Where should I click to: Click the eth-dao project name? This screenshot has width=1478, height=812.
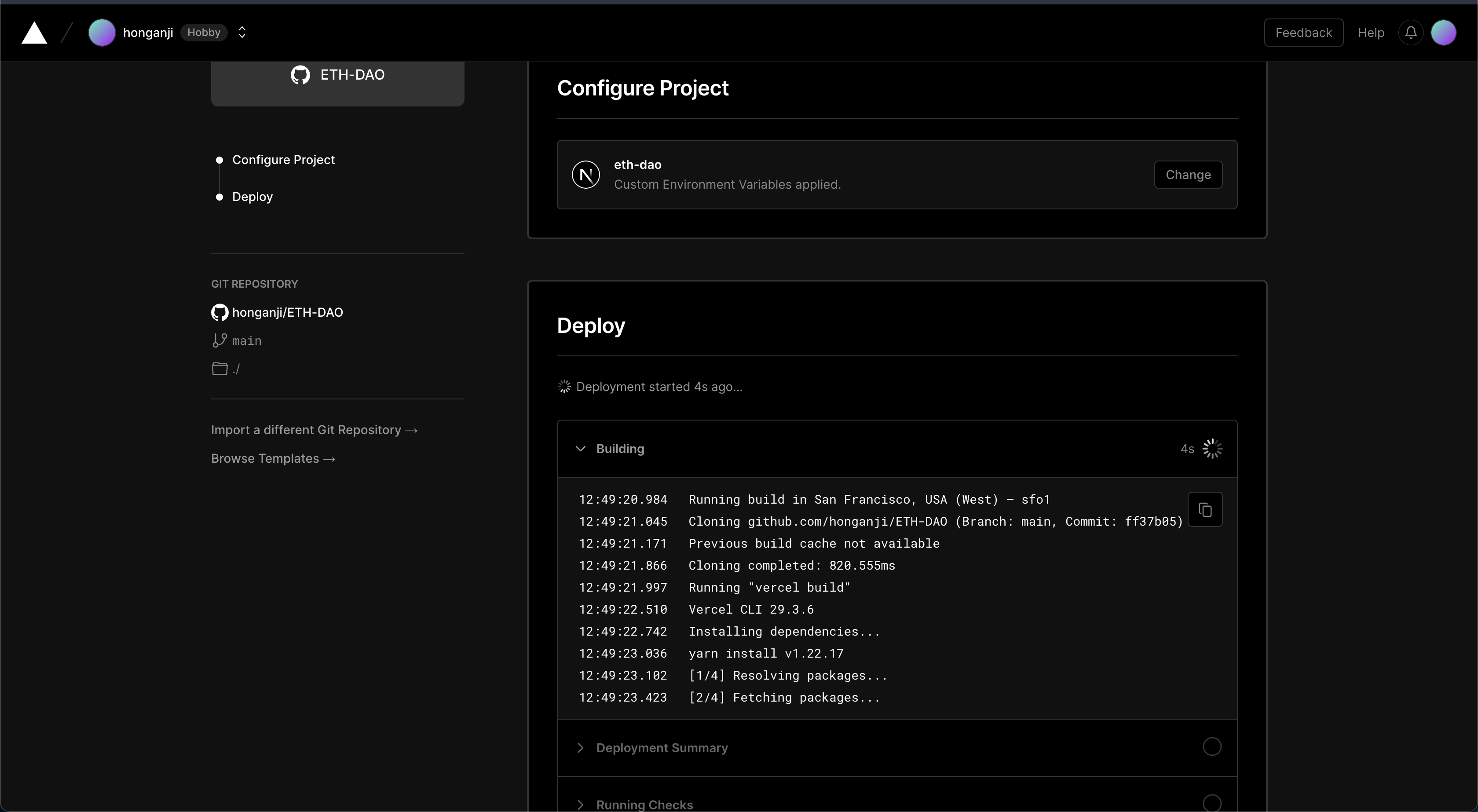coord(637,165)
